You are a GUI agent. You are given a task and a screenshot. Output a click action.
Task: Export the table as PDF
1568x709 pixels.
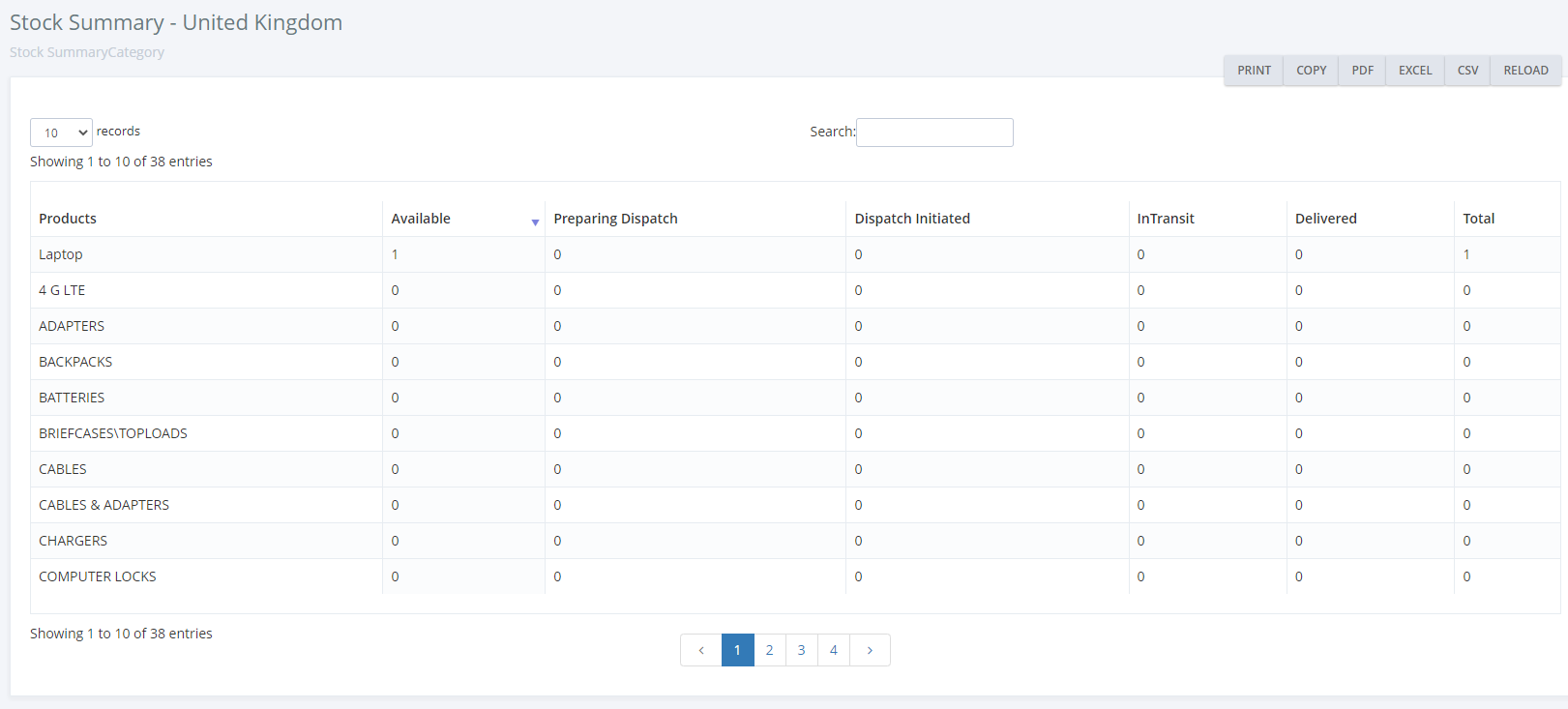click(x=1362, y=71)
